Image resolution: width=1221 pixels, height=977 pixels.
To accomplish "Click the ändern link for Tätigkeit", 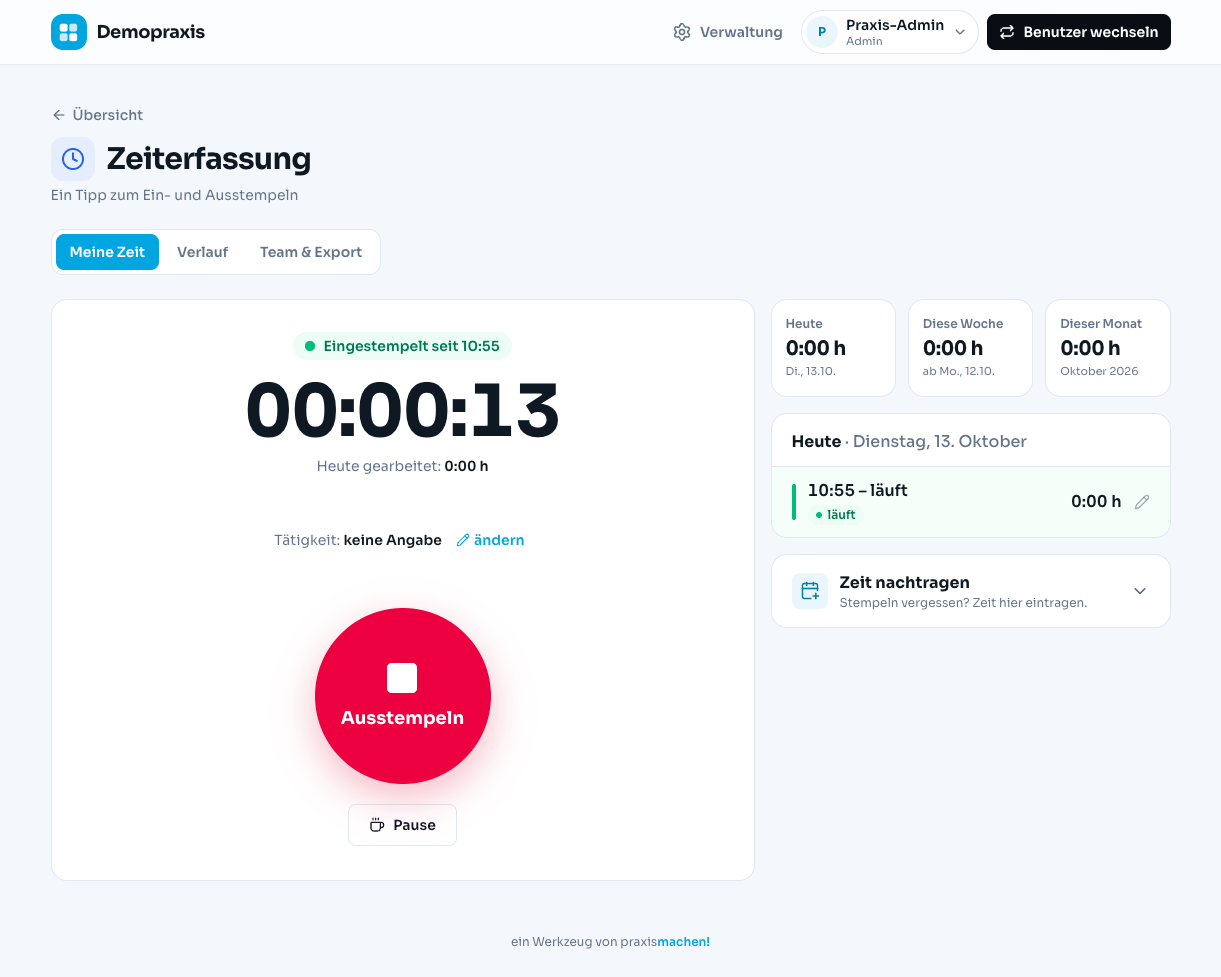I will tap(490, 540).
